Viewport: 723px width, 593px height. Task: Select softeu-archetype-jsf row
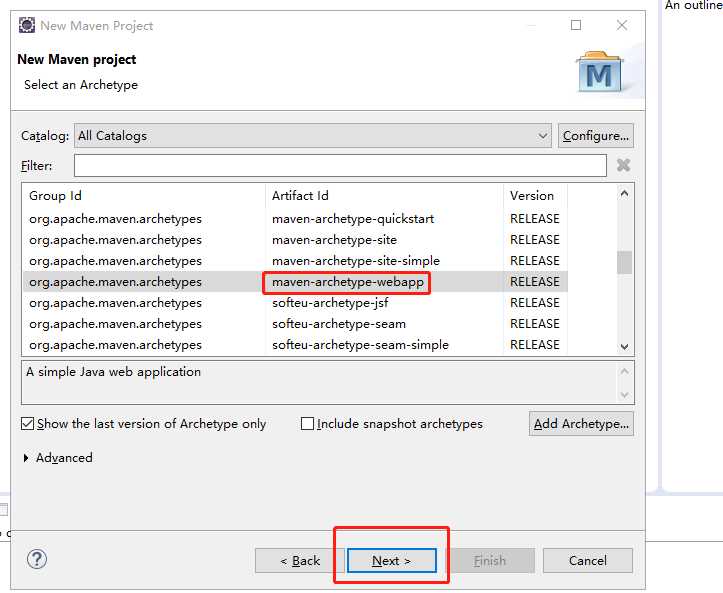[295, 302]
